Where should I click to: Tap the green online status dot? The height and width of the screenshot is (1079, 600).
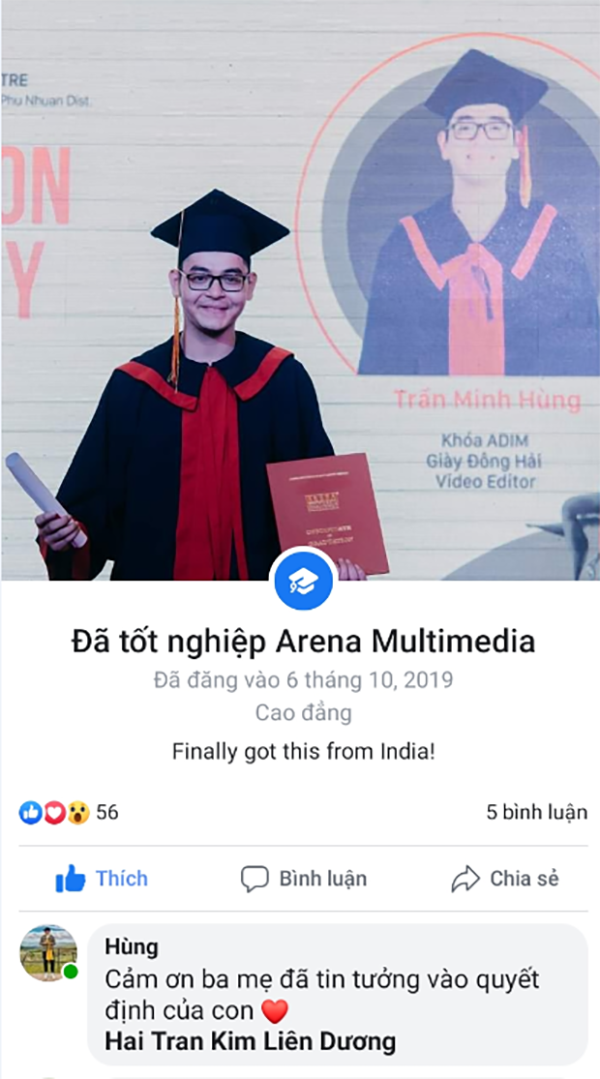pyautogui.click(x=70, y=972)
